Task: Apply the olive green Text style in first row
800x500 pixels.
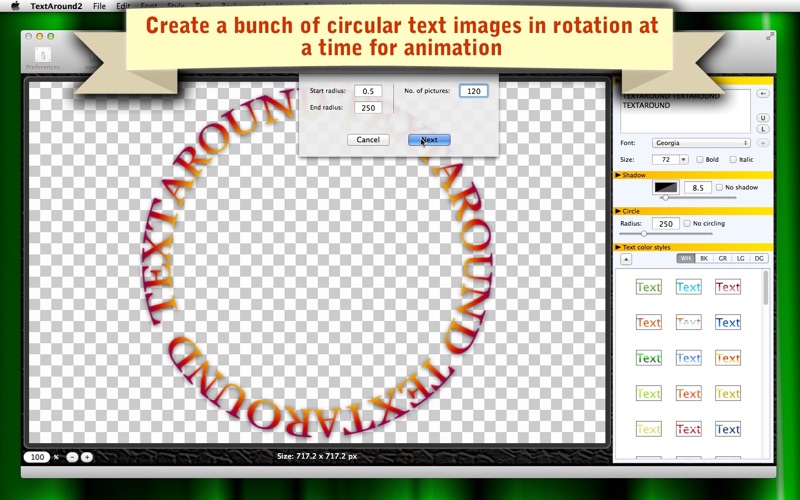Action: click(x=648, y=287)
